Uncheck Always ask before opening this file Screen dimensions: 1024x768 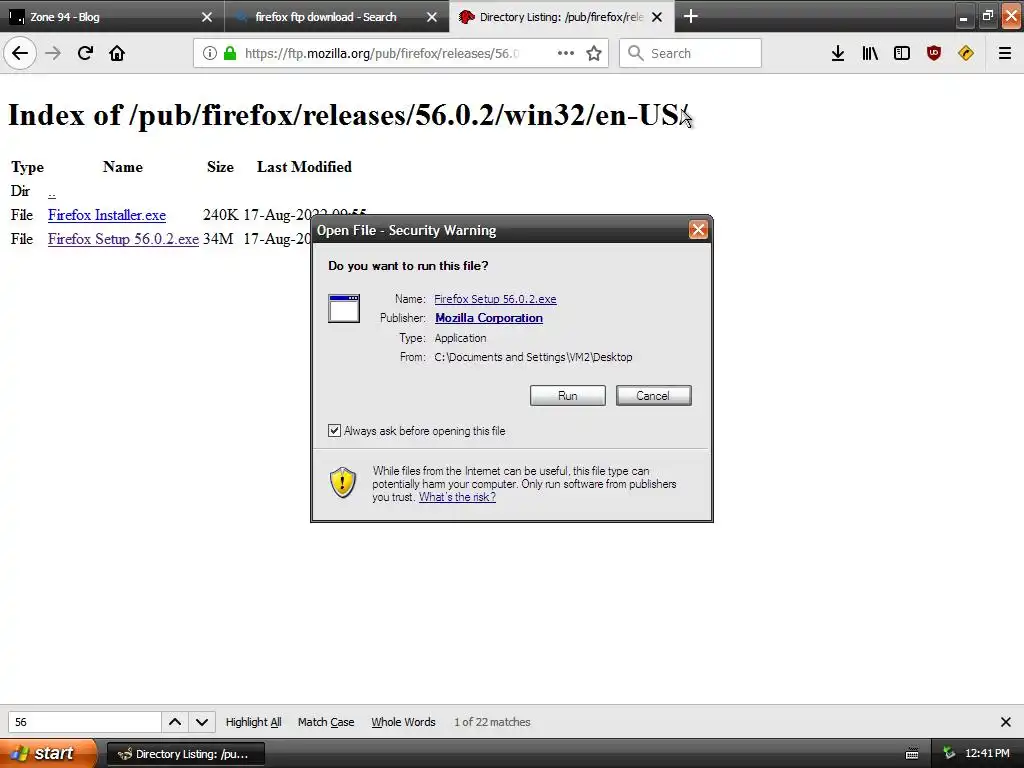[334, 430]
